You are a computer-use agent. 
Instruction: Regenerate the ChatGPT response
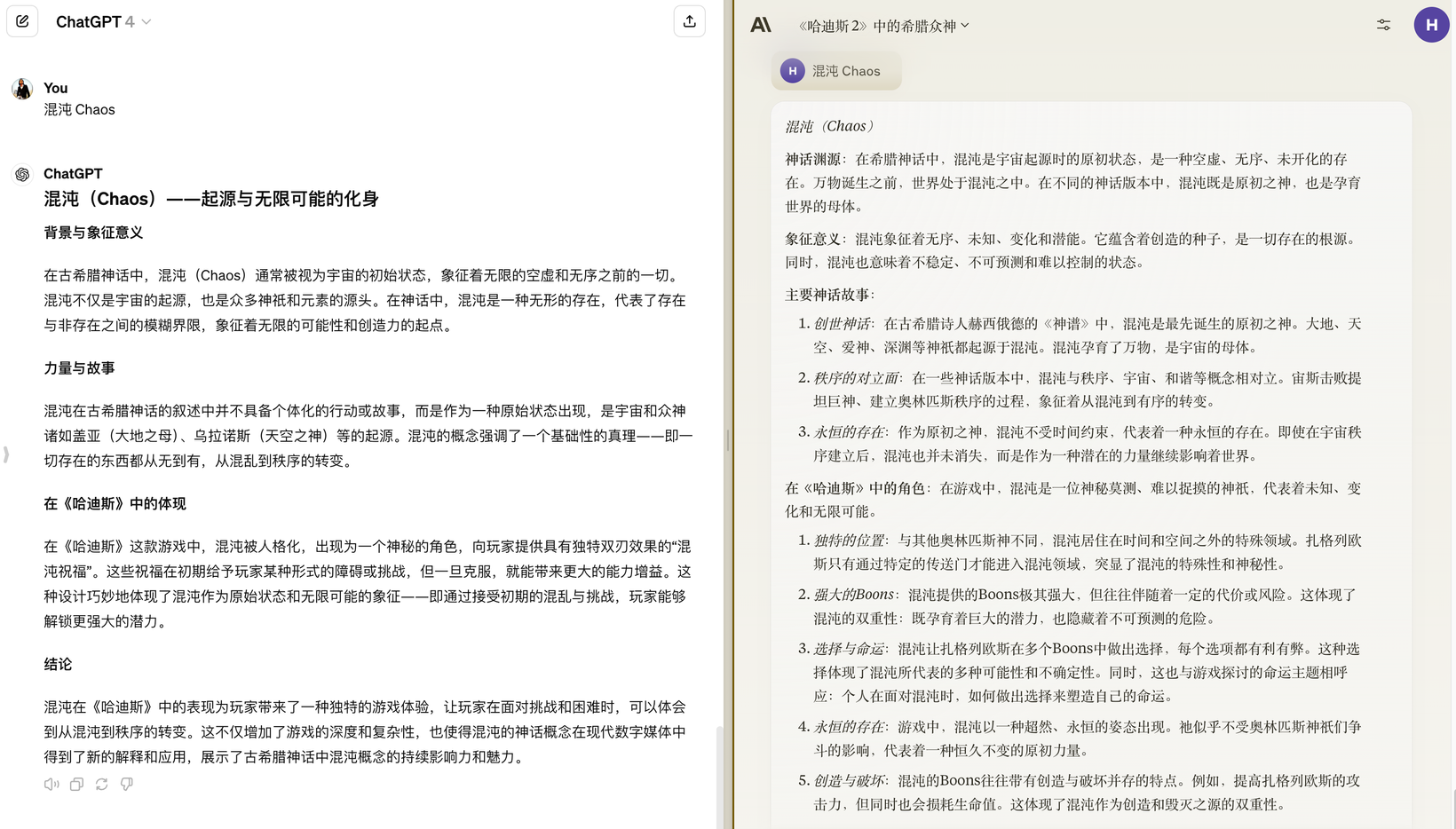click(x=102, y=784)
